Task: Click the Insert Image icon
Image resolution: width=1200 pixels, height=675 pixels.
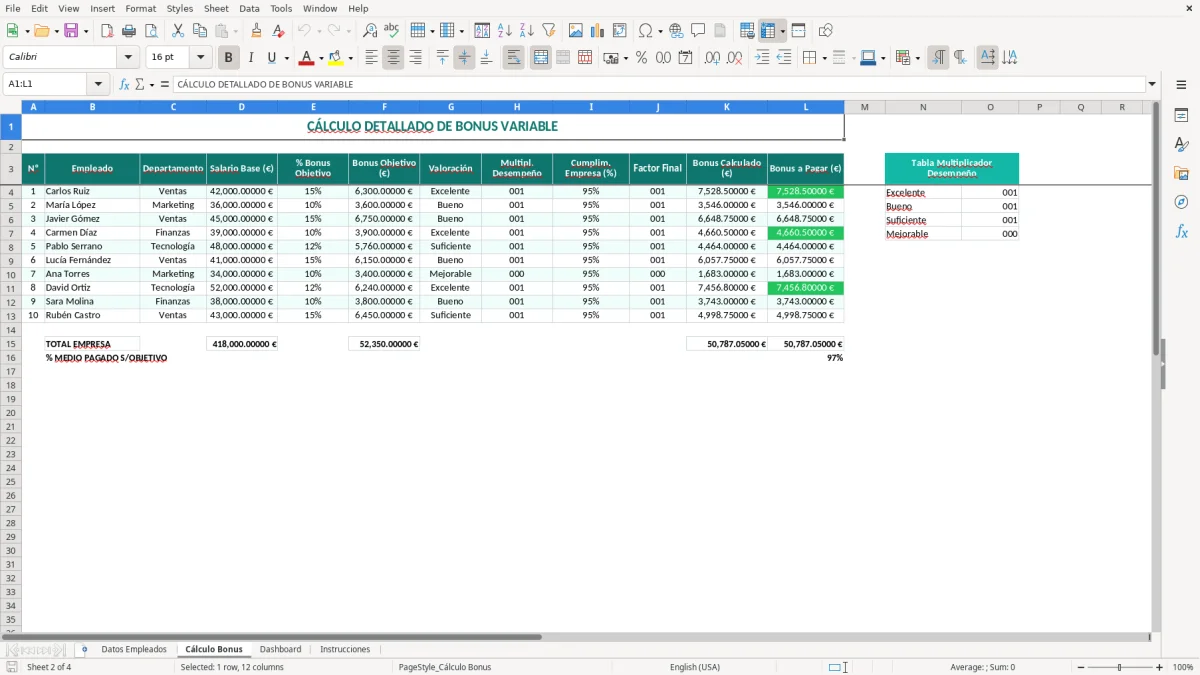Action: click(576, 31)
